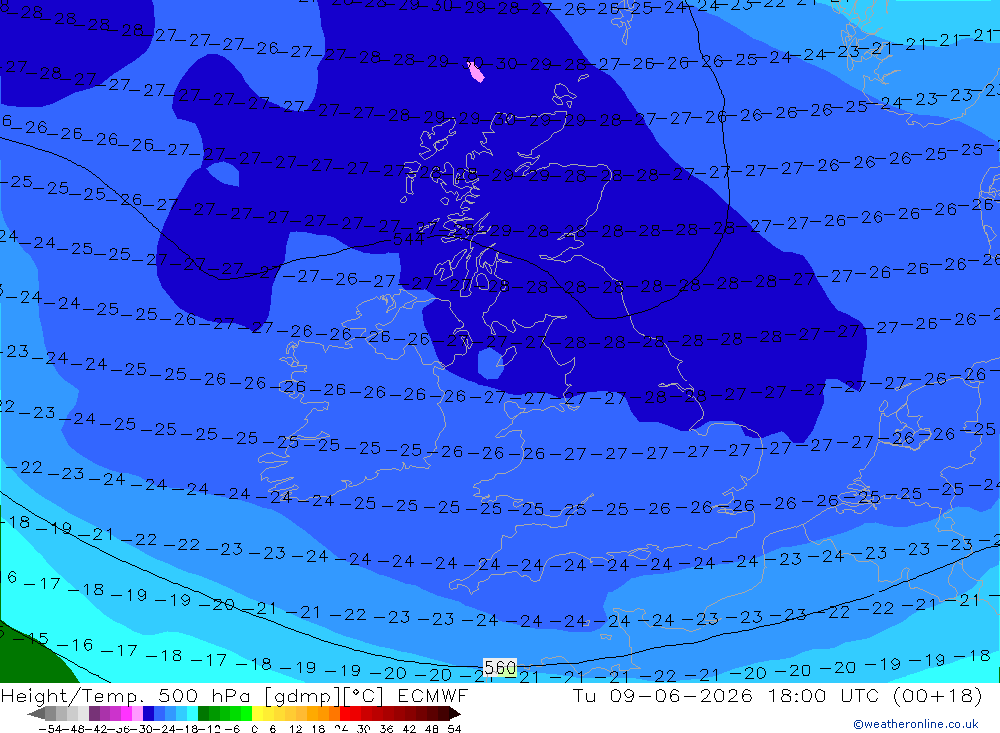The height and width of the screenshot is (733, 1000).
Task: Click the 544 height contour label
Action: coord(409,239)
